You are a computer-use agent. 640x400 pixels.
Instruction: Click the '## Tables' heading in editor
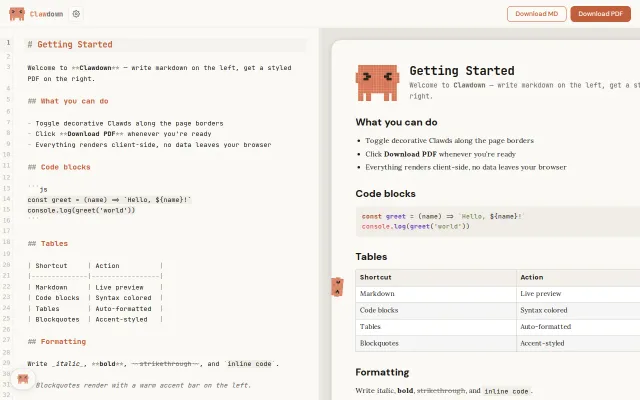[48, 244]
